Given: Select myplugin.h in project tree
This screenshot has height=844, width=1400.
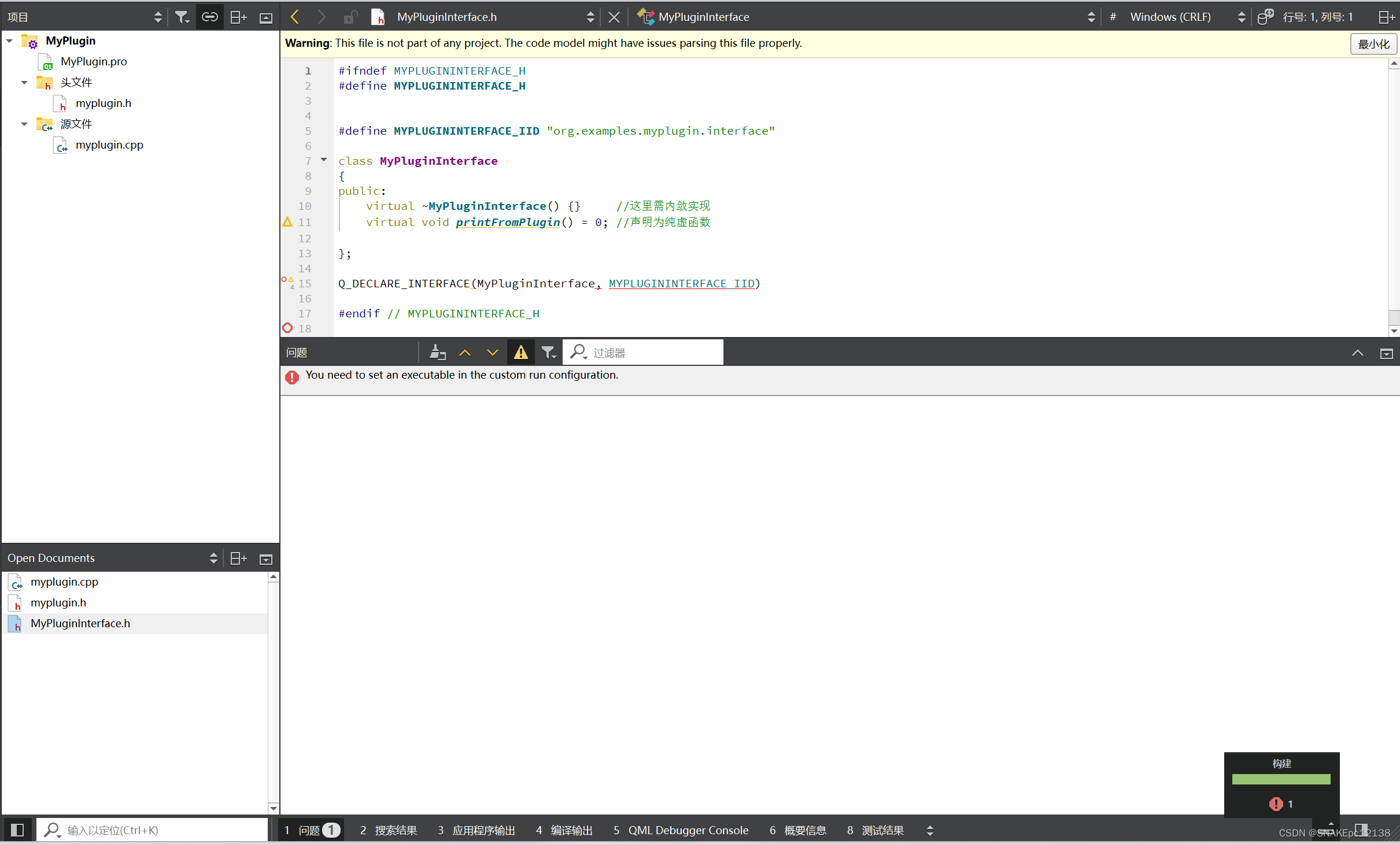Looking at the screenshot, I should pos(103,103).
